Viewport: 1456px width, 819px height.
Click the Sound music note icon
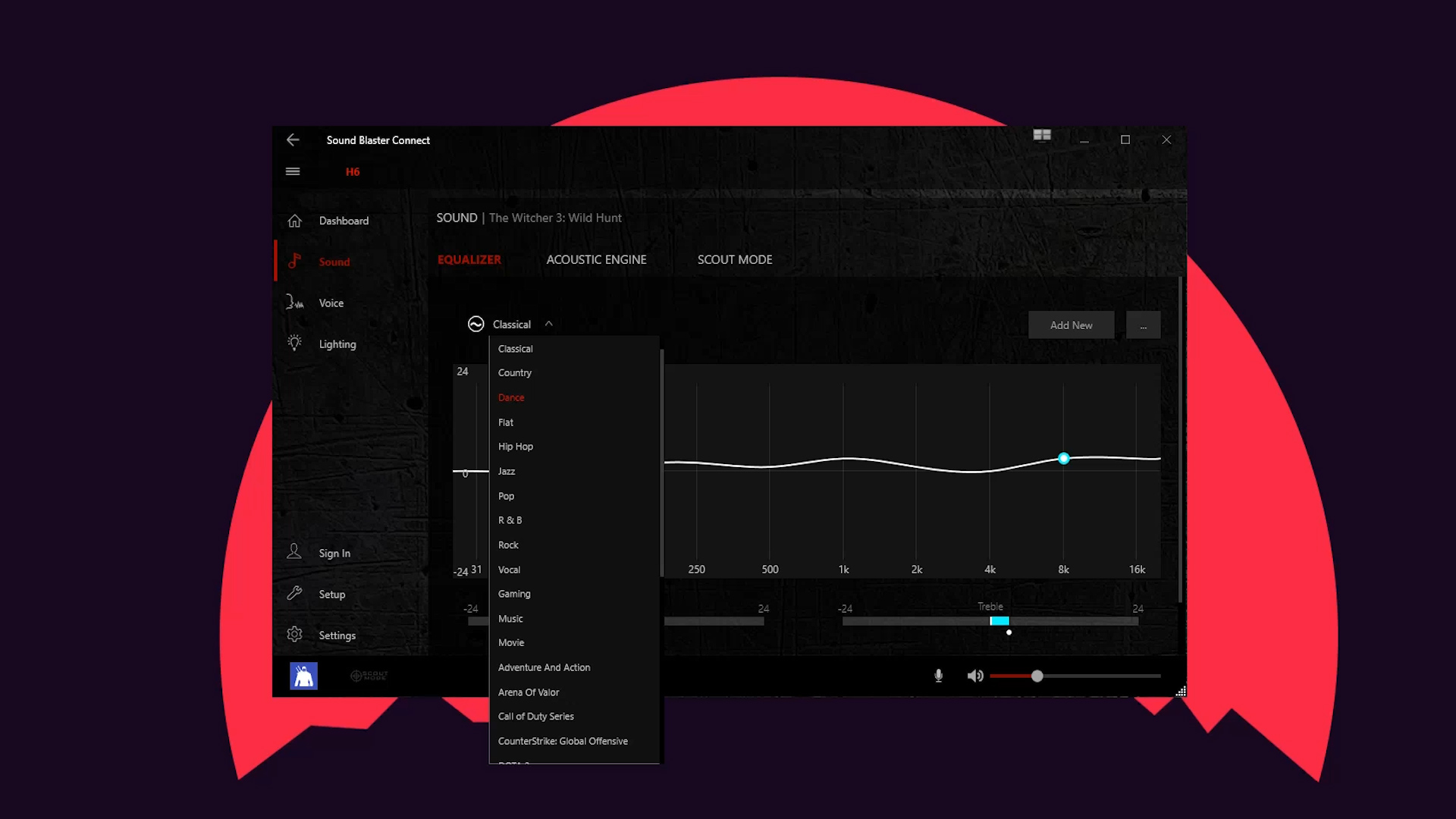pos(294,262)
